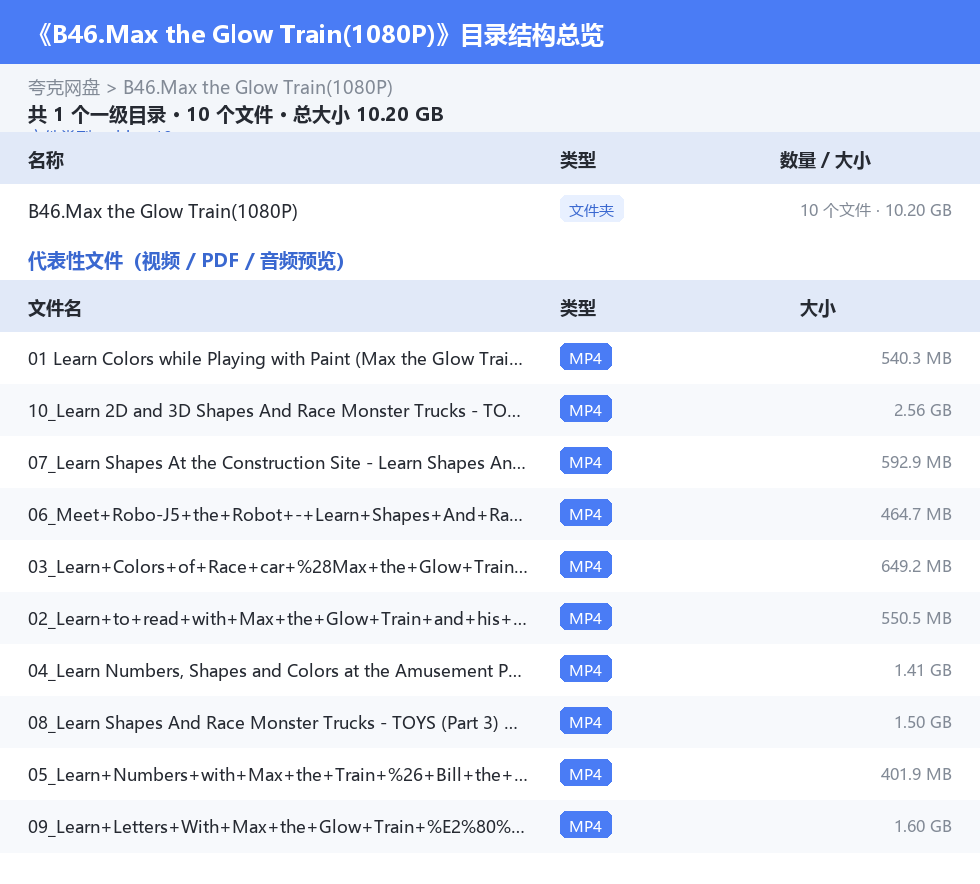Click the MP4 badge for file 03_Learn+Colors

pos(586,565)
